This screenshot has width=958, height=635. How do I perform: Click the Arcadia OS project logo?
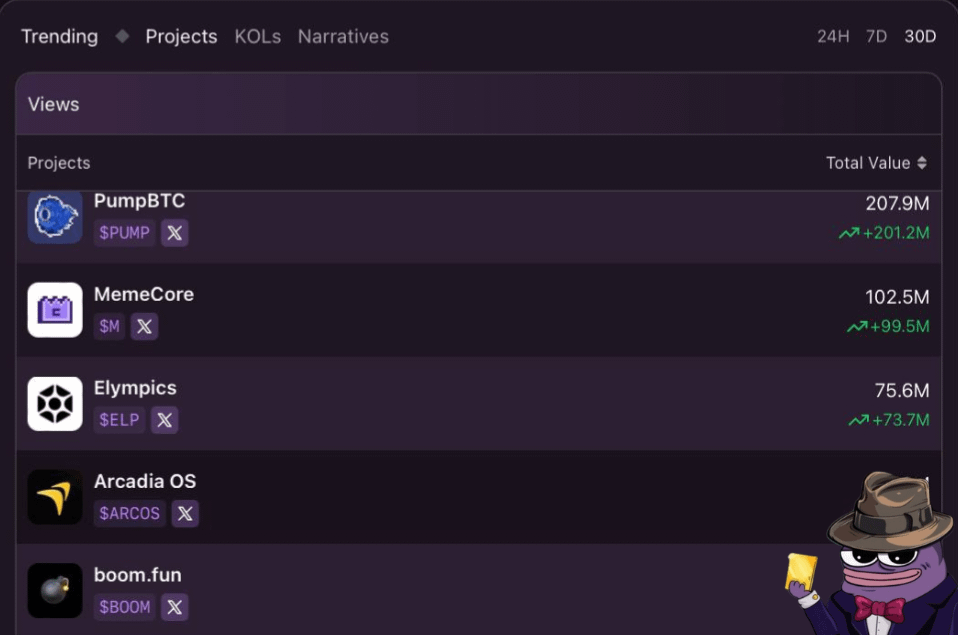point(55,497)
